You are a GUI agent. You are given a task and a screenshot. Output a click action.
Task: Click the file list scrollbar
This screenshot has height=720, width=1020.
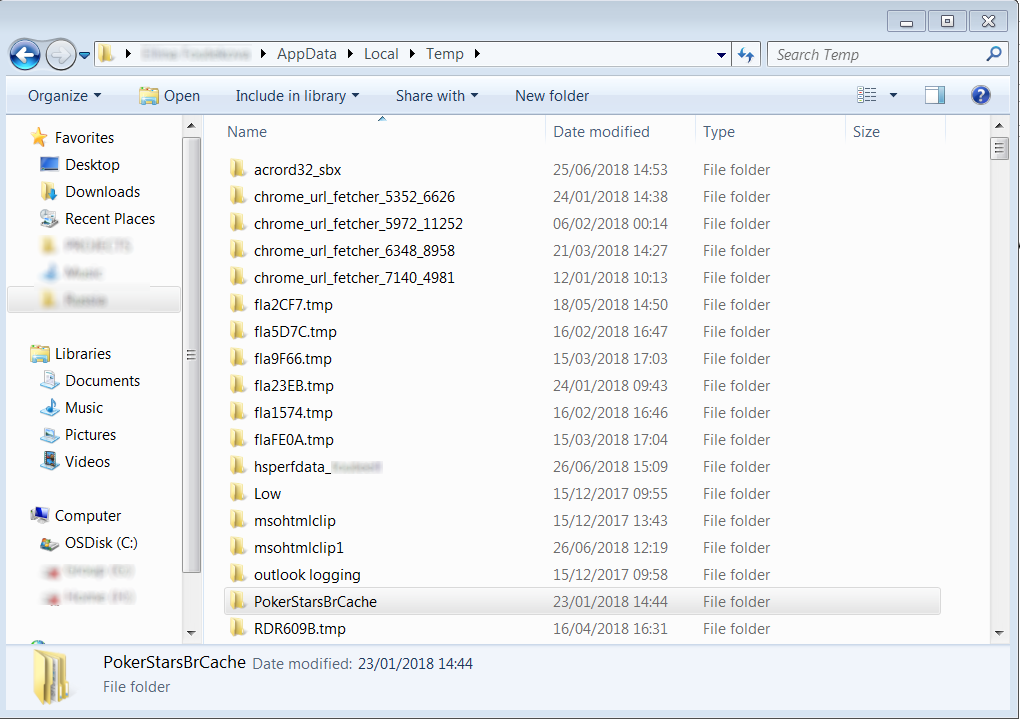coord(999,147)
